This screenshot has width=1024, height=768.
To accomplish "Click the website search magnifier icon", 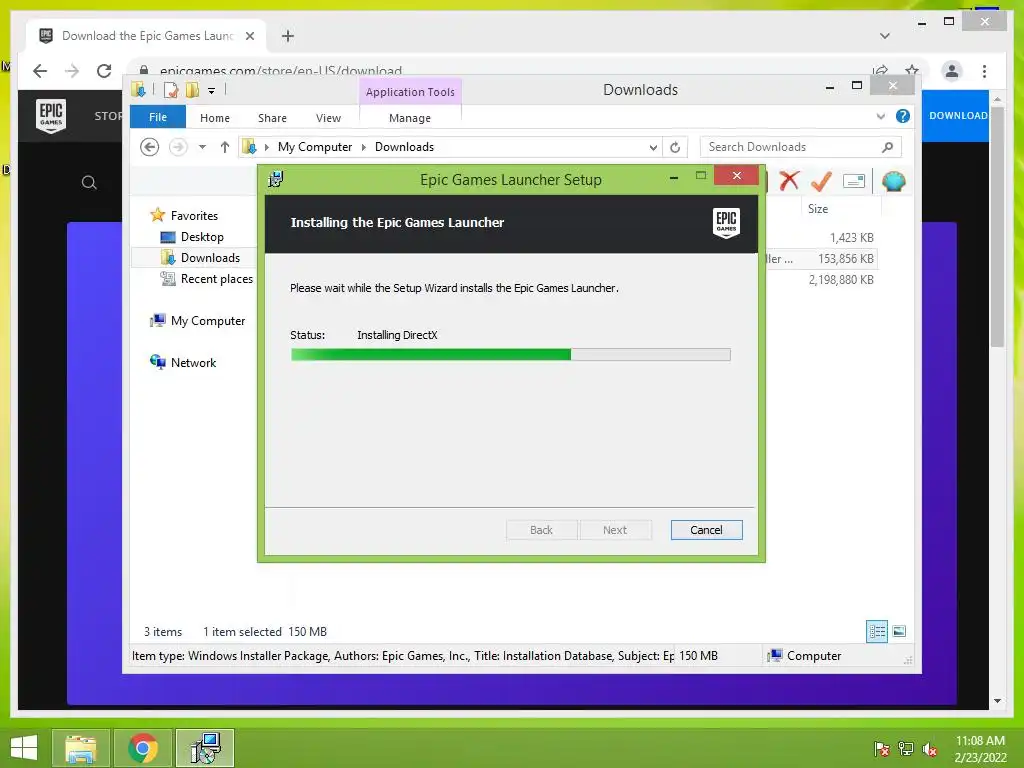I will (x=89, y=183).
